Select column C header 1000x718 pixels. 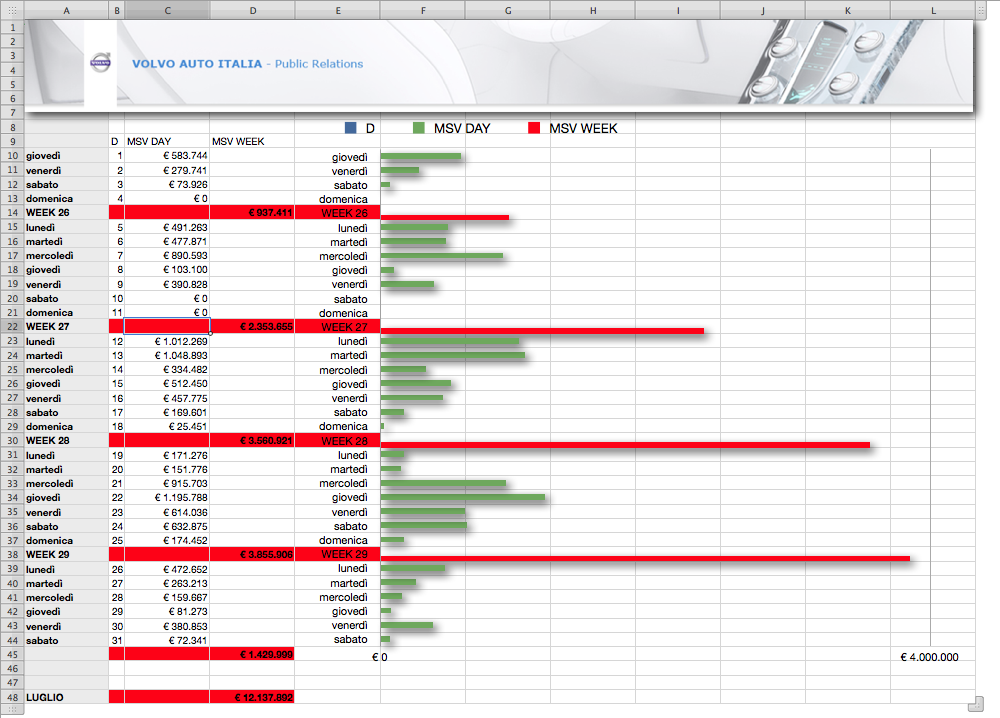tap(167, 10)
